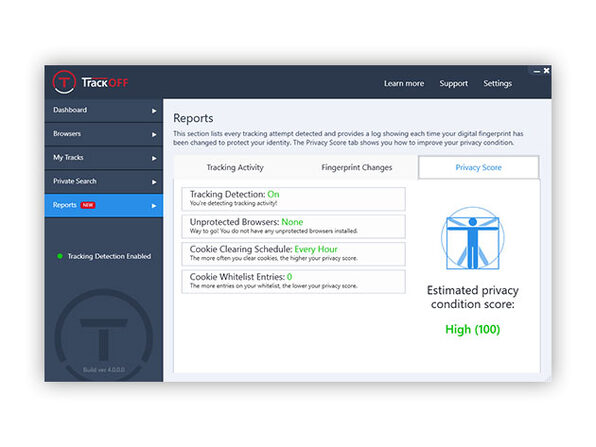The height and width of the screenshot is (447, 596).
Task: Click the TrackOFF logo icon in header
Action: click(x=64, y=82)
